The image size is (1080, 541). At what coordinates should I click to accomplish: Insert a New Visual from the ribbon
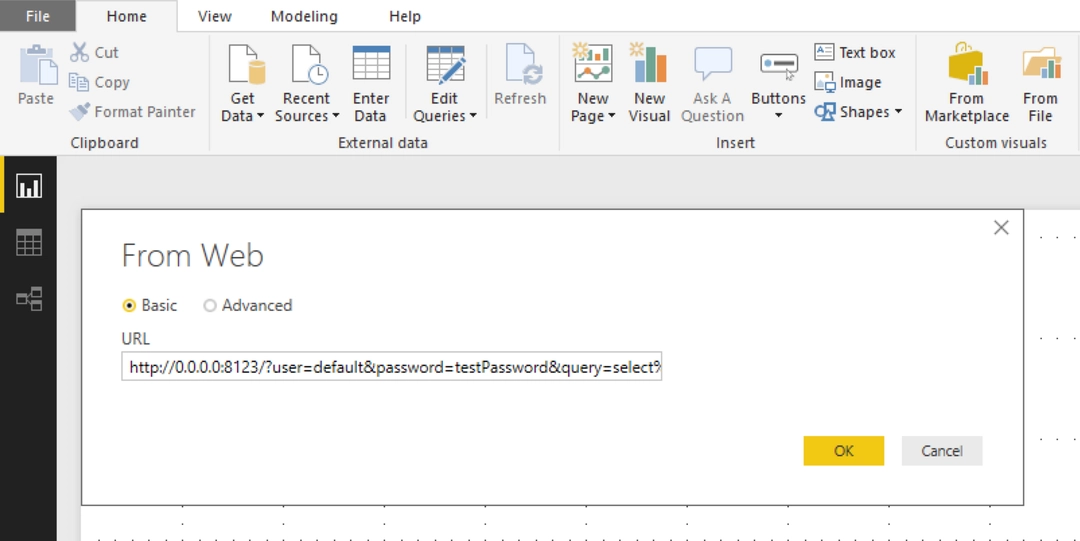650,83
